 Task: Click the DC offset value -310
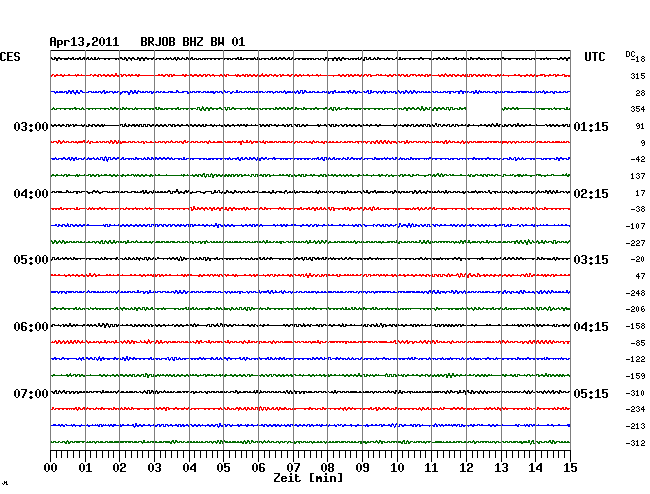coord(635,393)
